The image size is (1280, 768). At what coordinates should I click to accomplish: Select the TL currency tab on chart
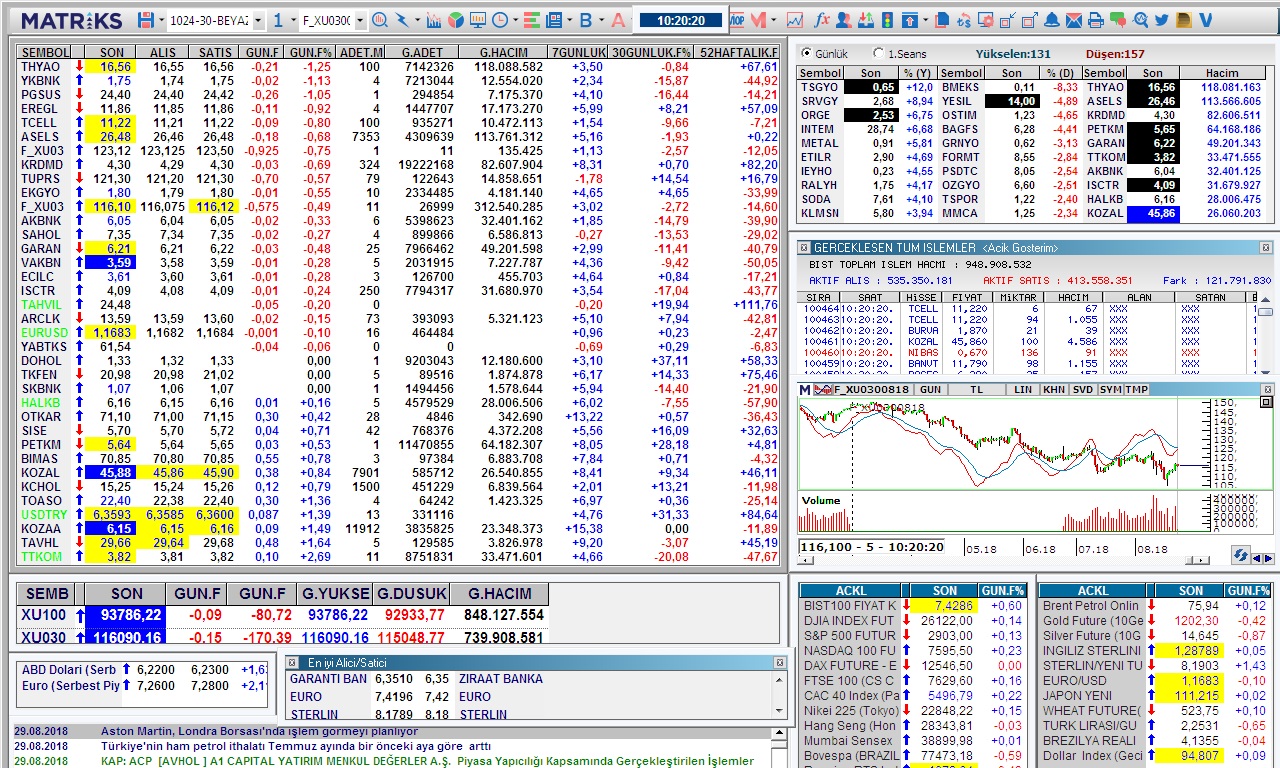point(977,389)
